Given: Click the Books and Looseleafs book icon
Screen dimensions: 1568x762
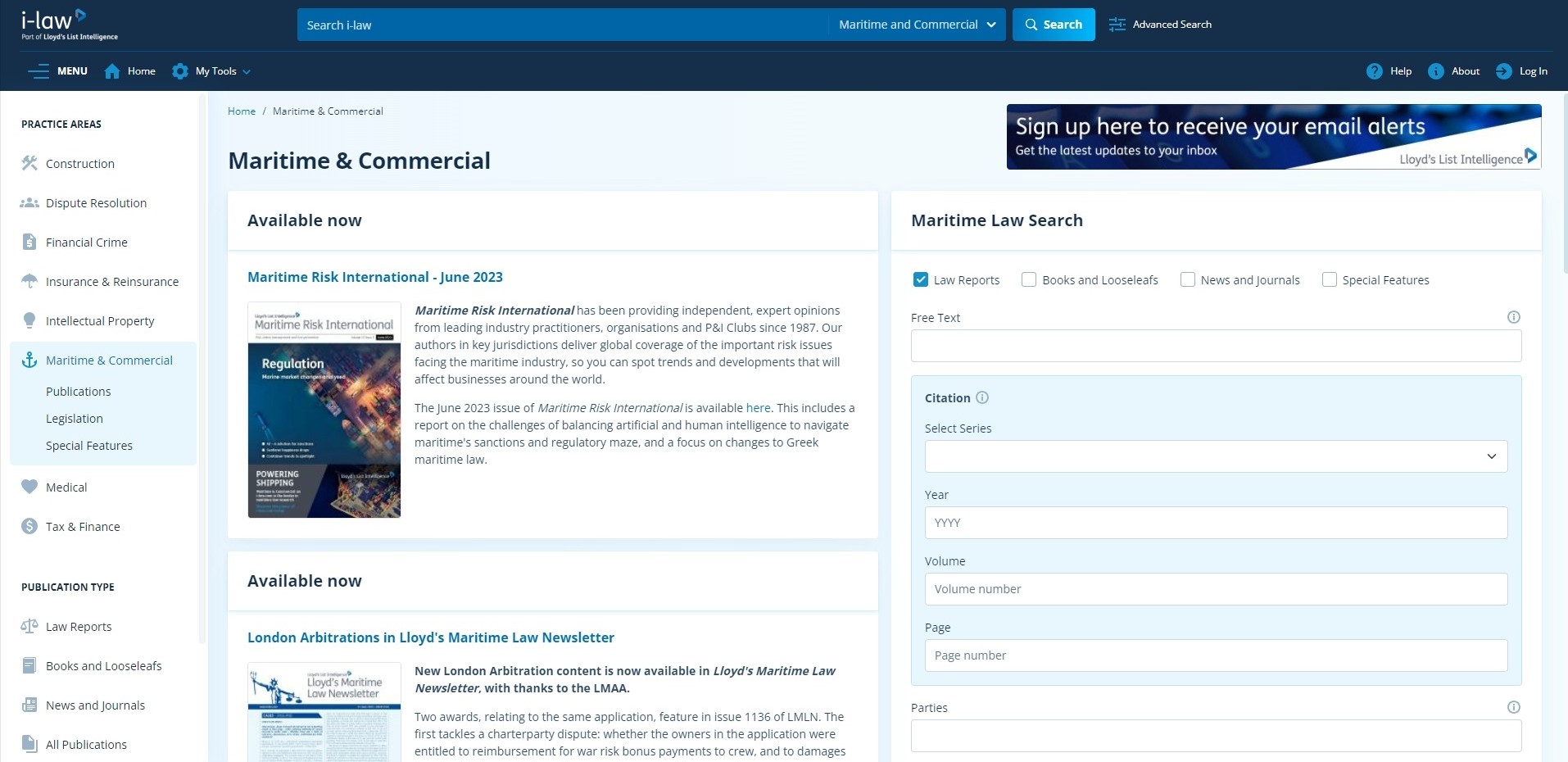Looking at the screenshot, I should tap(29, 665).
